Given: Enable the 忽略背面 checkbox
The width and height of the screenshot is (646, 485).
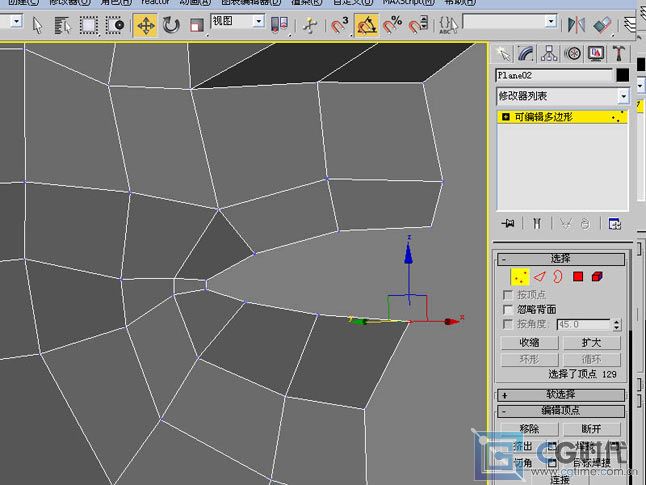Looking at the screenshot, I should pos(508,309).
